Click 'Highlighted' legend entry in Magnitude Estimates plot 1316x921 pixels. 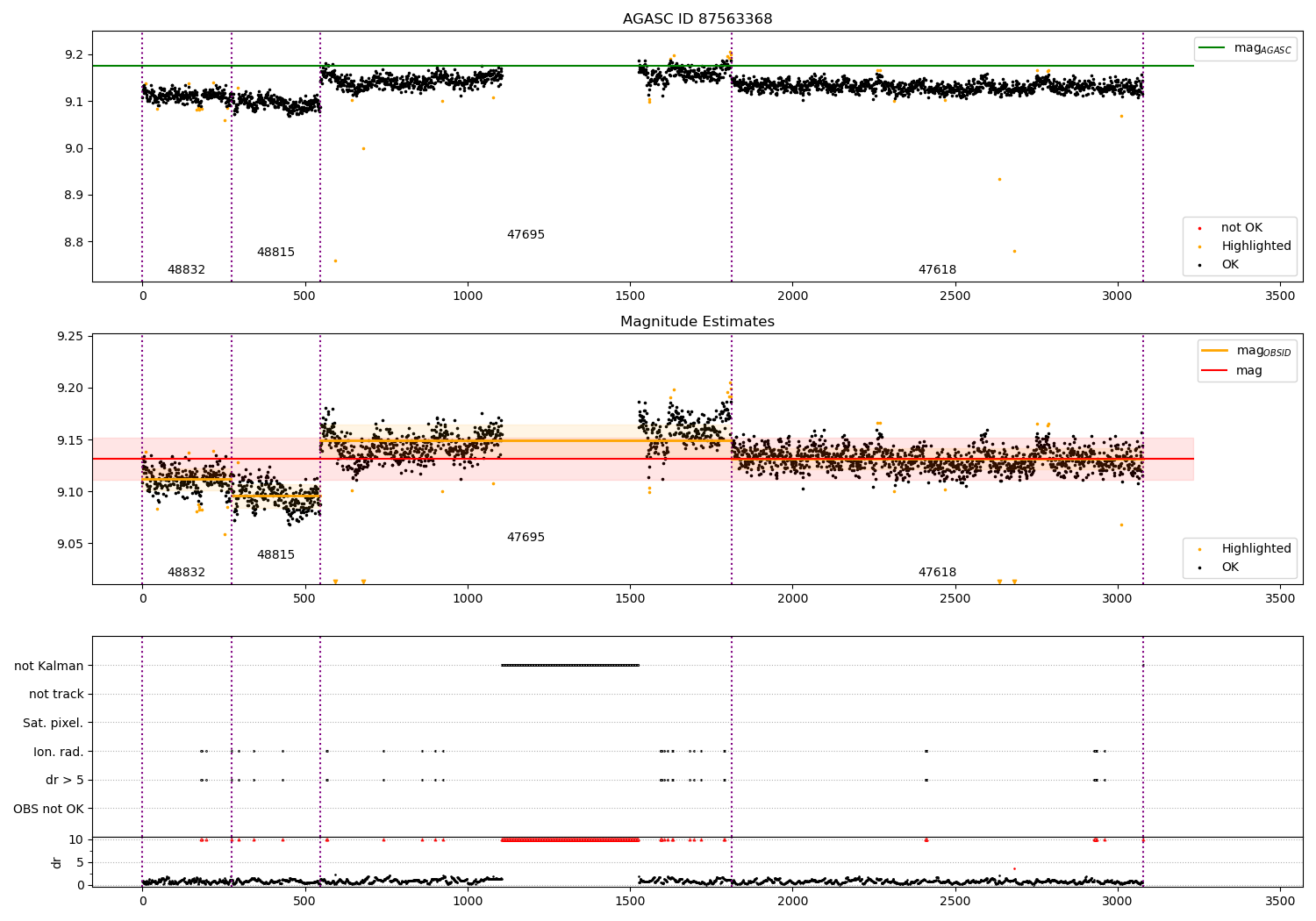[x=1256, y=549]
